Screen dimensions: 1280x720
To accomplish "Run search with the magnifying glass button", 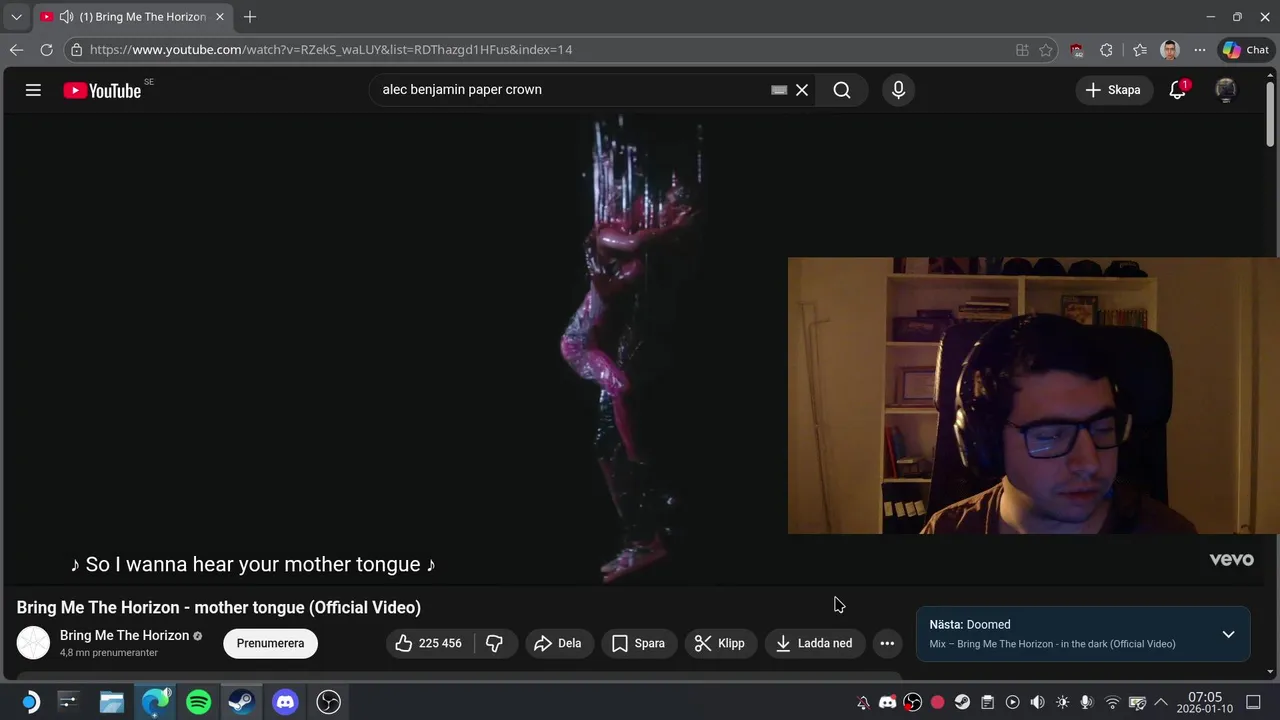I will [842, 90].
